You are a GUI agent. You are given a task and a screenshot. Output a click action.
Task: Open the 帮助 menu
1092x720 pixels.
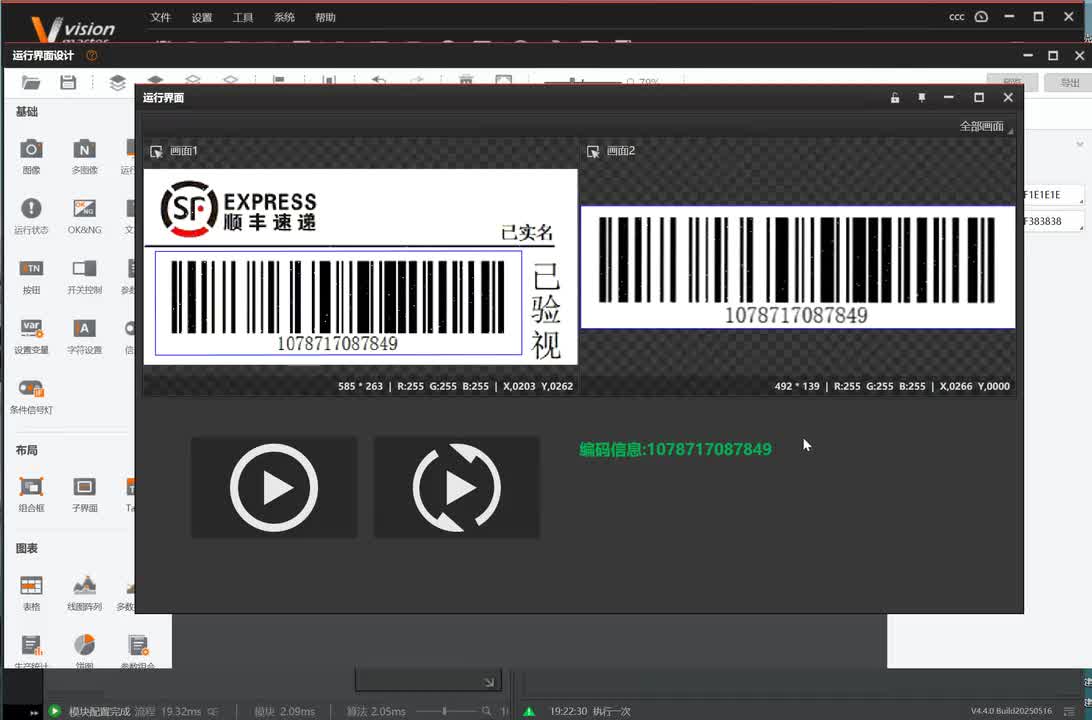point(325,17)
